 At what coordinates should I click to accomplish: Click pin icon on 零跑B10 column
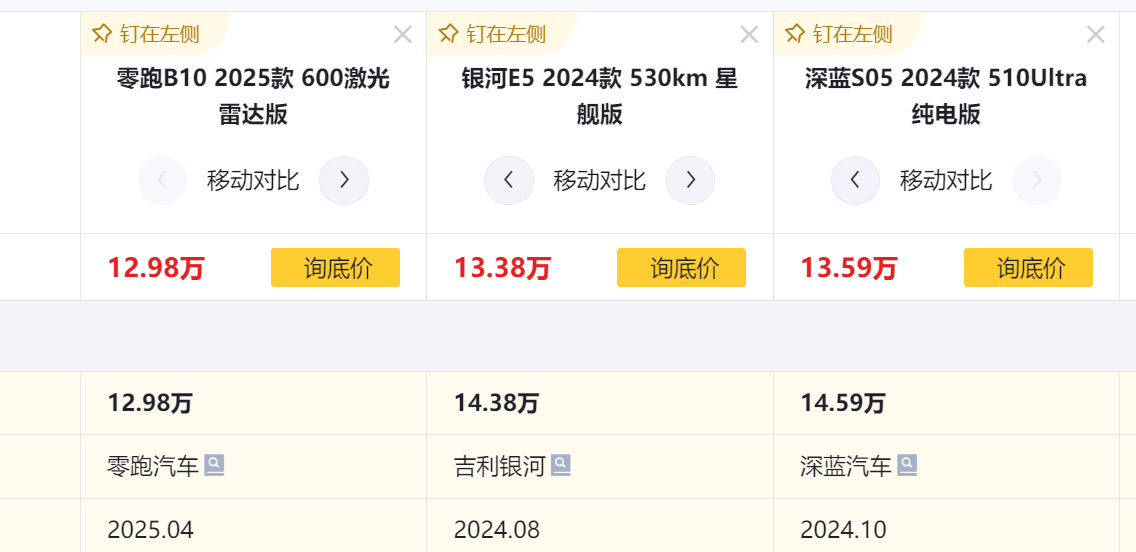click(101, 34)
